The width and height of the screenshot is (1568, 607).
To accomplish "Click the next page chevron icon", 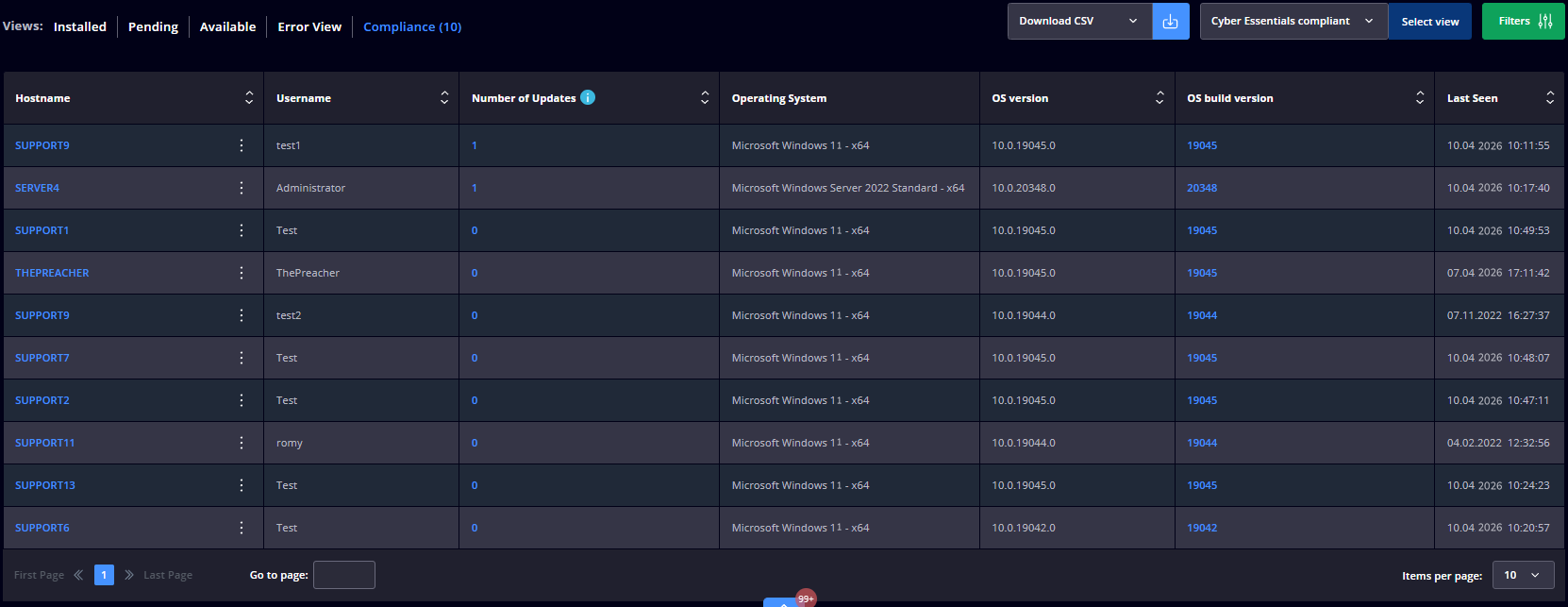I will click(x=129, y=575).
